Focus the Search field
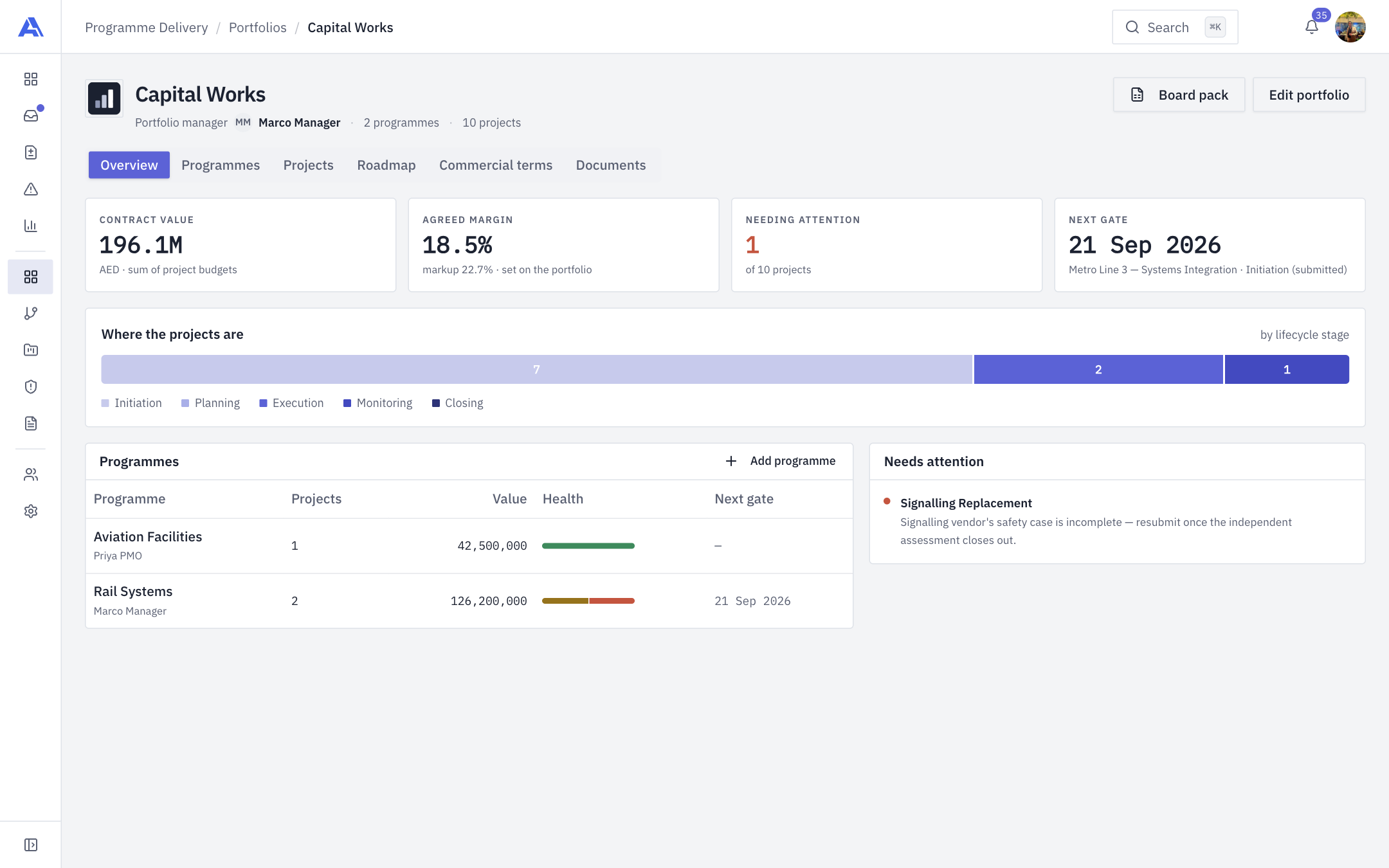1389x868 pixels. pyautogui.click(x=1175, y=27)
